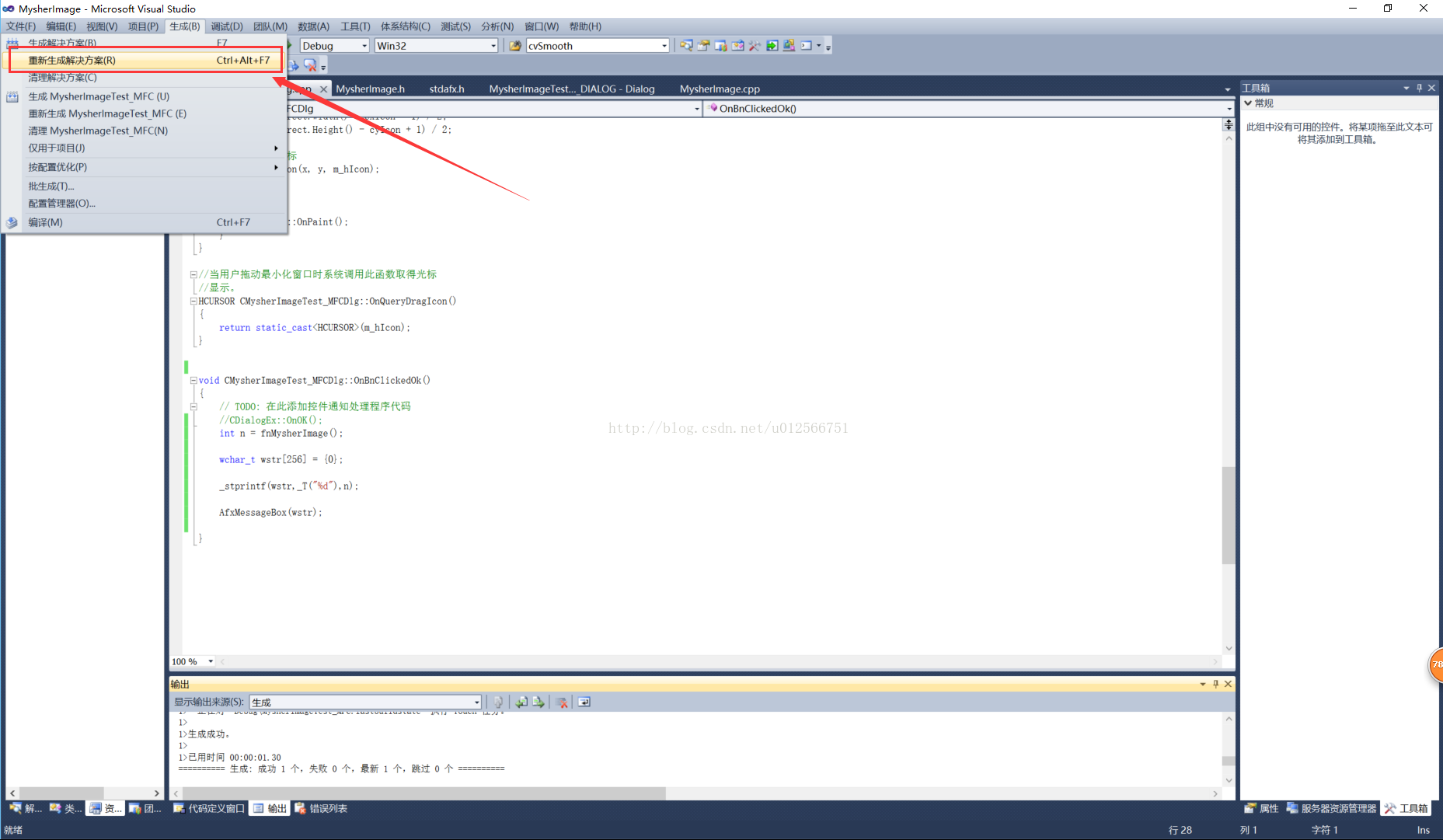Switch to stdafx.h tab
The image size is (1443, 840).
tap(447, 89)
